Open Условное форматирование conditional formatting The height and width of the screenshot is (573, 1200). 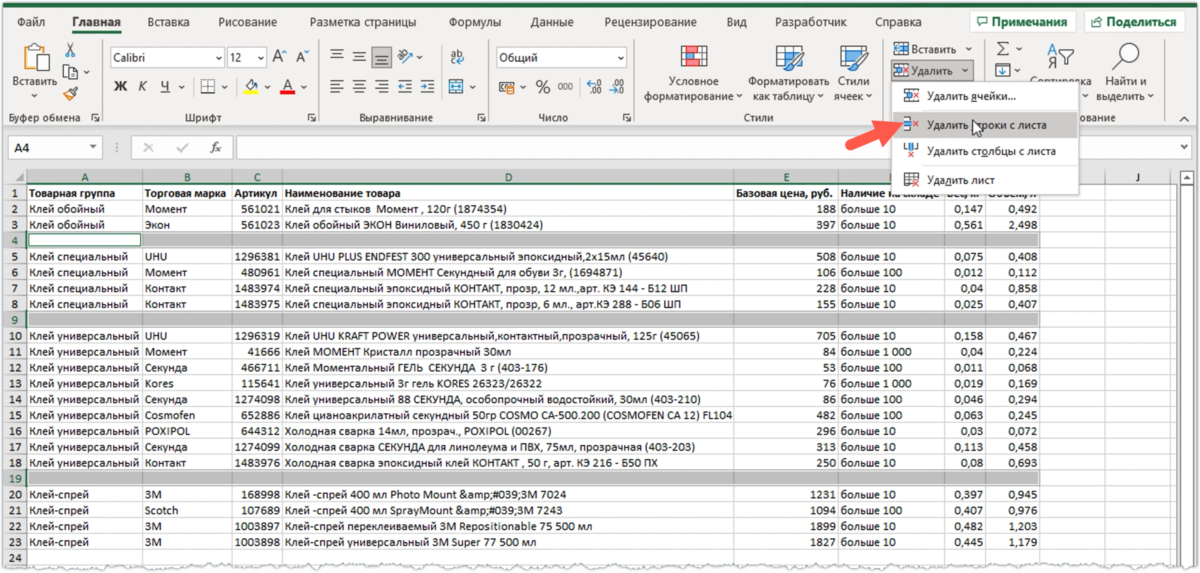click(693, 72)
